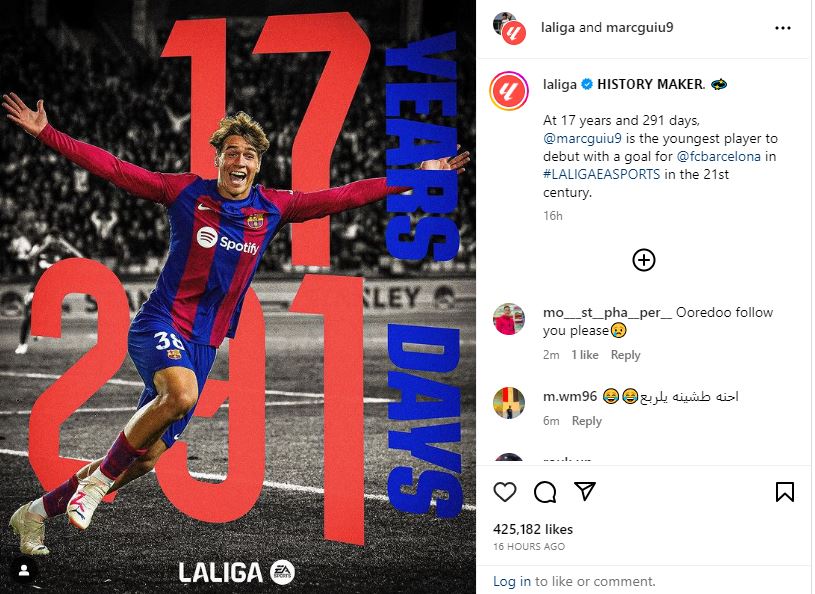The height and width of the screenshot is (594, 815).
Task: Open mo__st__pha__per__ profile picture
Action: (x=509, y=319)
